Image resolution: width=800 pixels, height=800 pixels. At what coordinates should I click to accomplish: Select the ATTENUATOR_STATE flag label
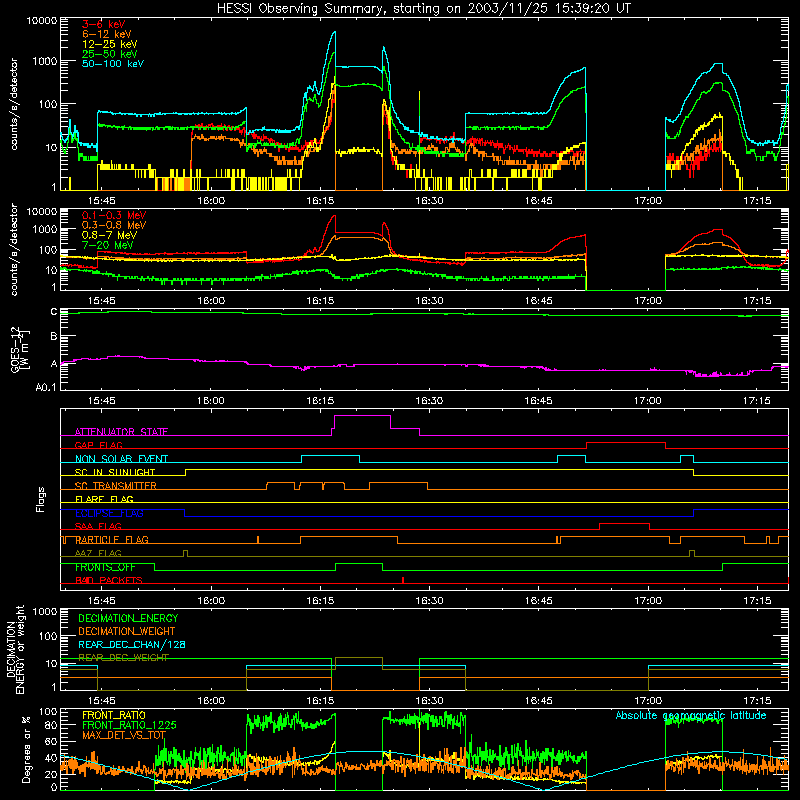point(121,432)
